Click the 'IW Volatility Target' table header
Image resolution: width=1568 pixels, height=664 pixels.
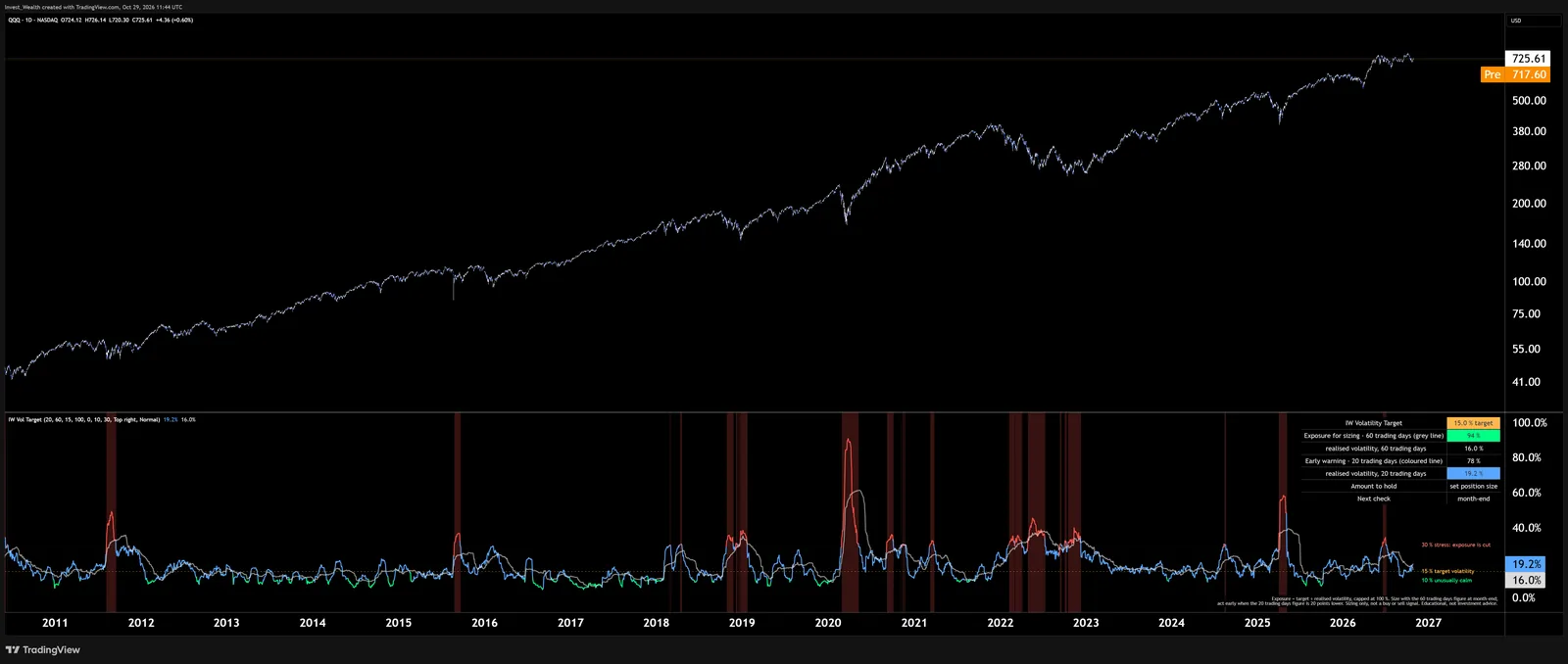click(1374, 423)
